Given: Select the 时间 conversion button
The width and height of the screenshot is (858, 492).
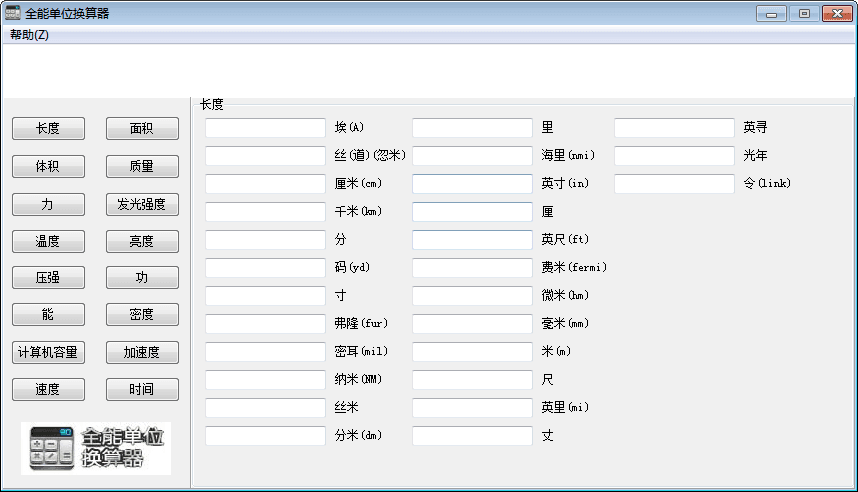Looking at the screenshot, I should click(142, 390).
